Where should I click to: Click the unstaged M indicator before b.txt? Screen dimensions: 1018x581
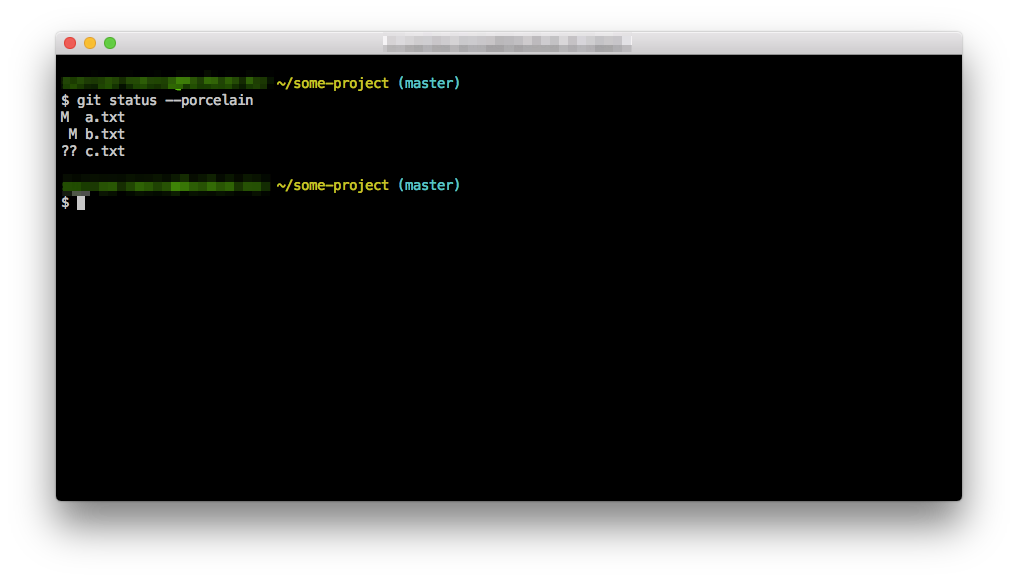point(72,134)
